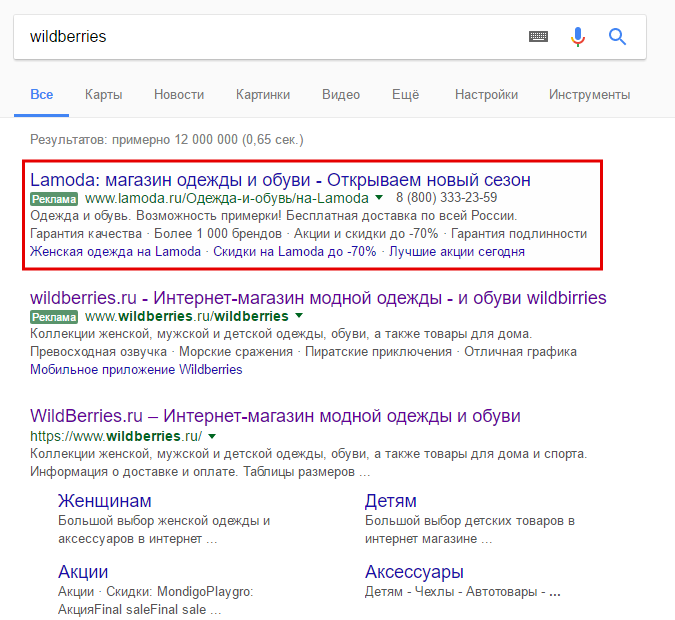The image size is (675, 620).
Task: Expand dropdown arrow next to lamoda.ru URL
Action: coord(379,199)
